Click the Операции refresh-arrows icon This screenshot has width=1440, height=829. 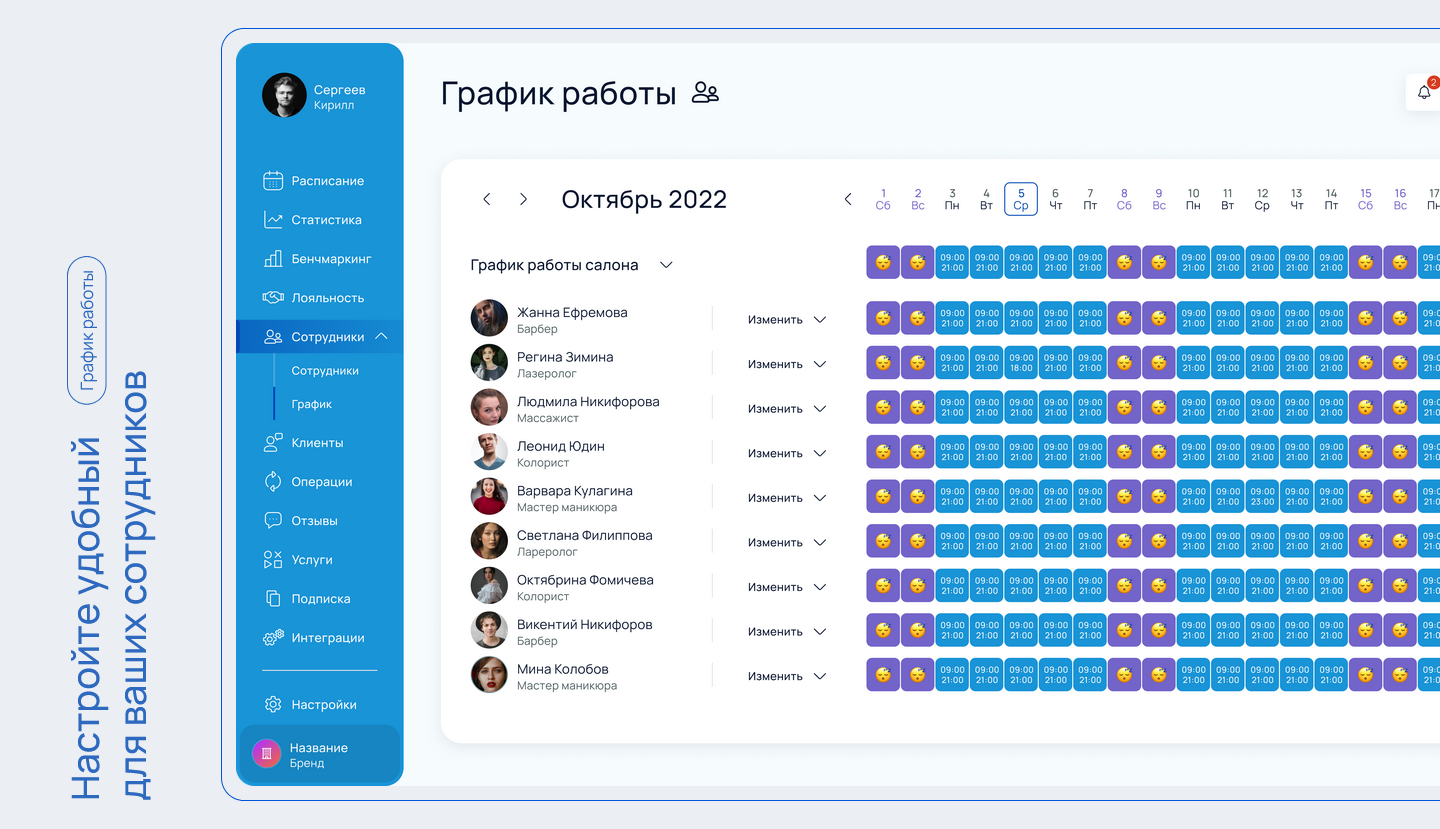click(x=273, y=482)
